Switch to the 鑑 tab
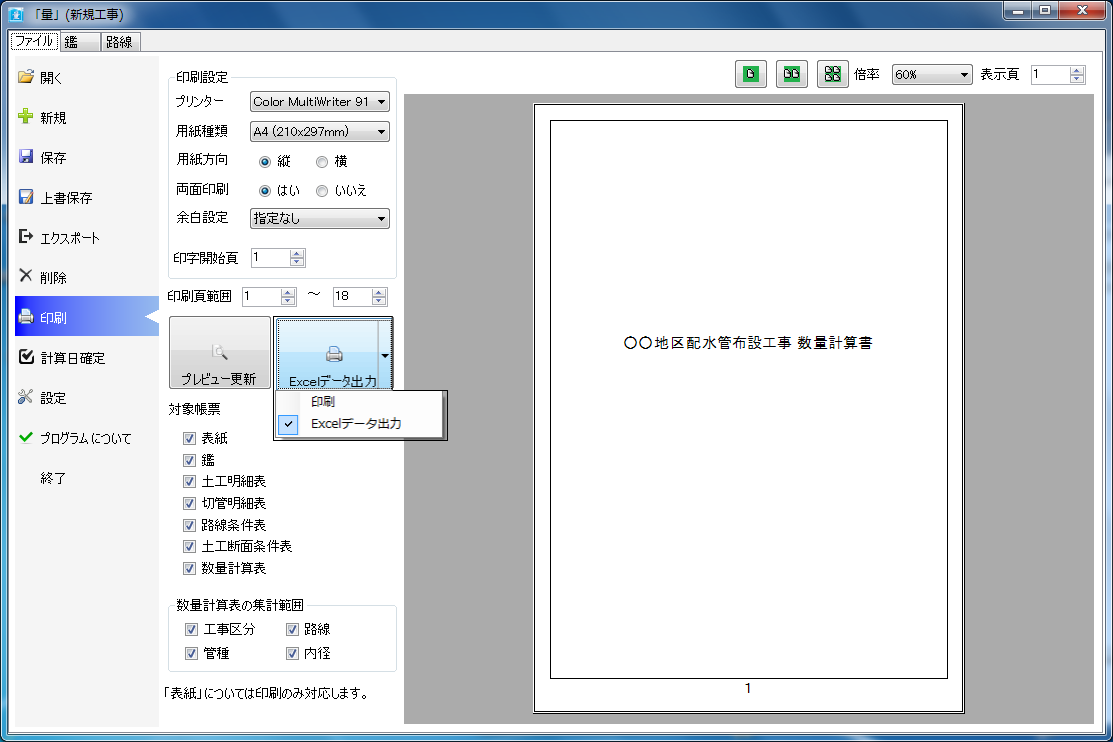 tap(80, 42)
